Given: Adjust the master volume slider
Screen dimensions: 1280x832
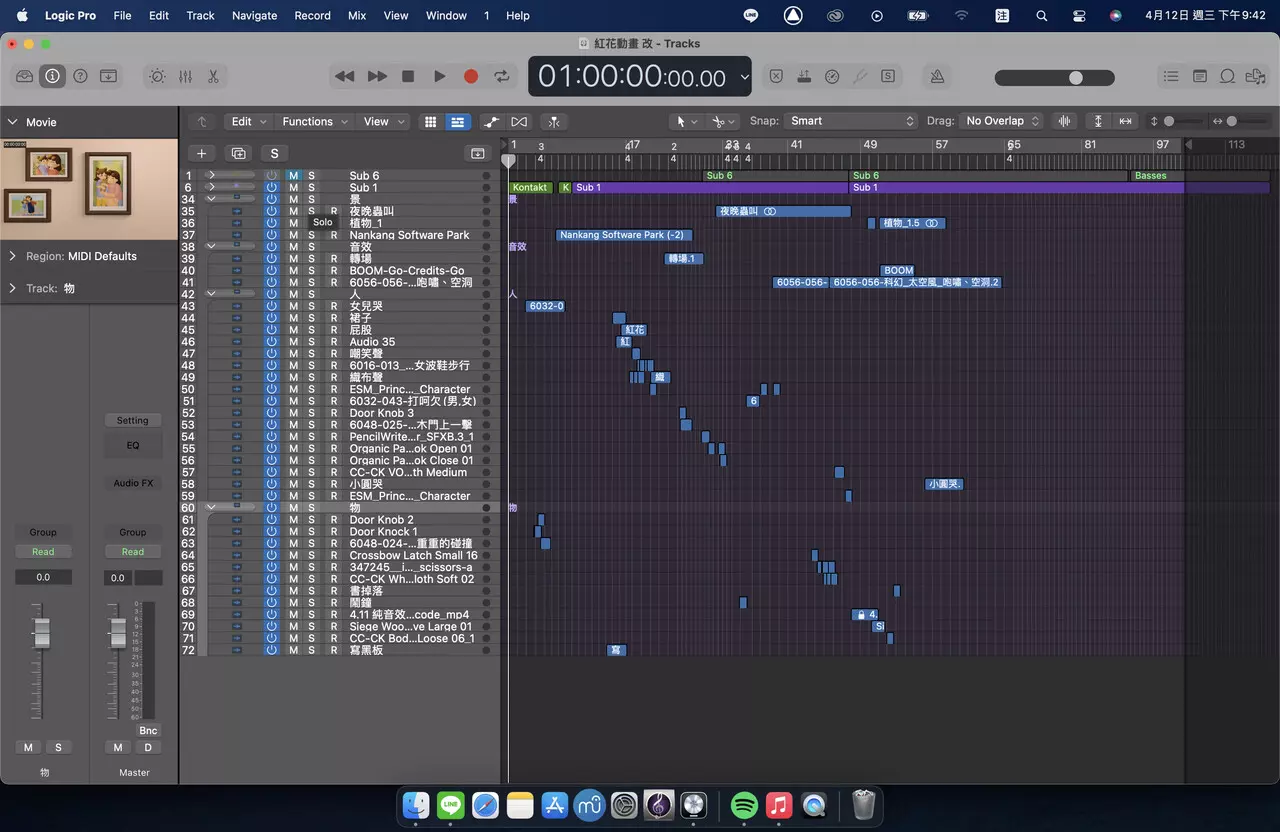Looking at the screenshot, I should (x=1075, y=78).
